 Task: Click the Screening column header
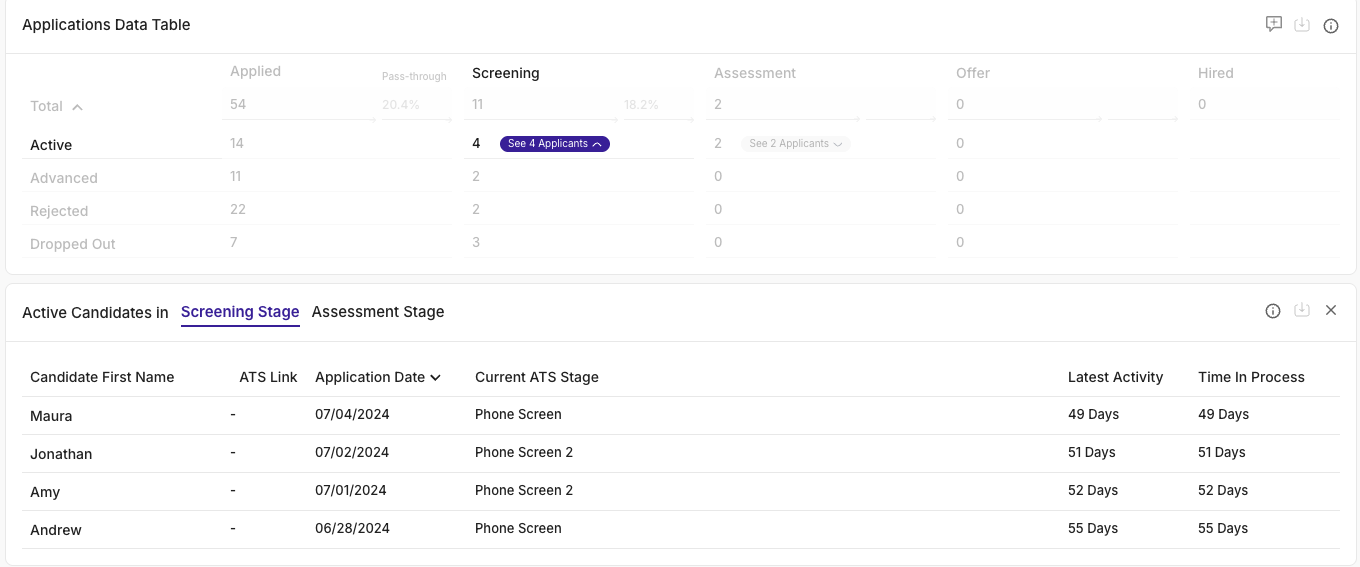coord(505,73)
